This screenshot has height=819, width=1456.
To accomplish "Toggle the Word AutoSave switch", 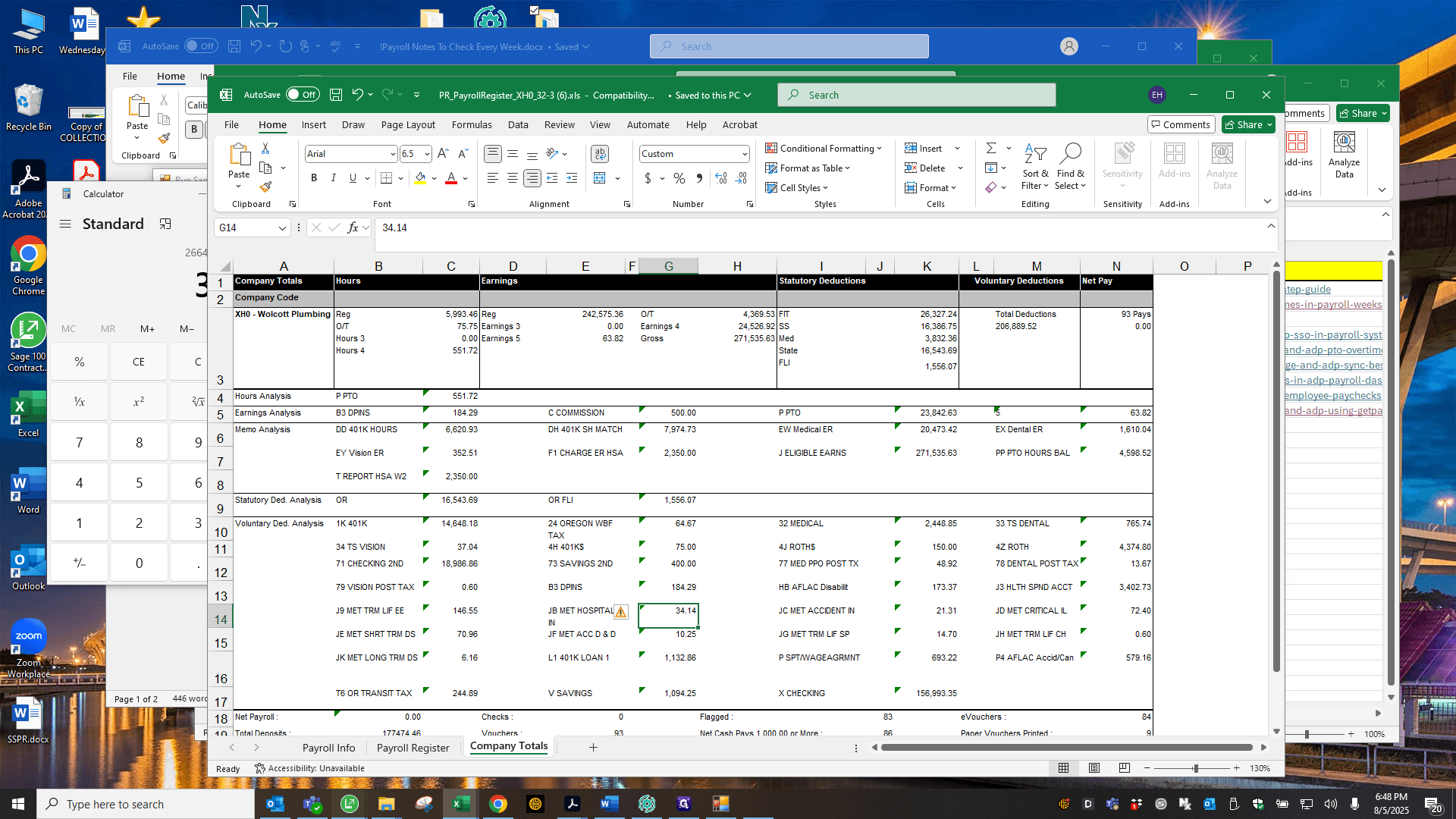I will click(201, 46).
